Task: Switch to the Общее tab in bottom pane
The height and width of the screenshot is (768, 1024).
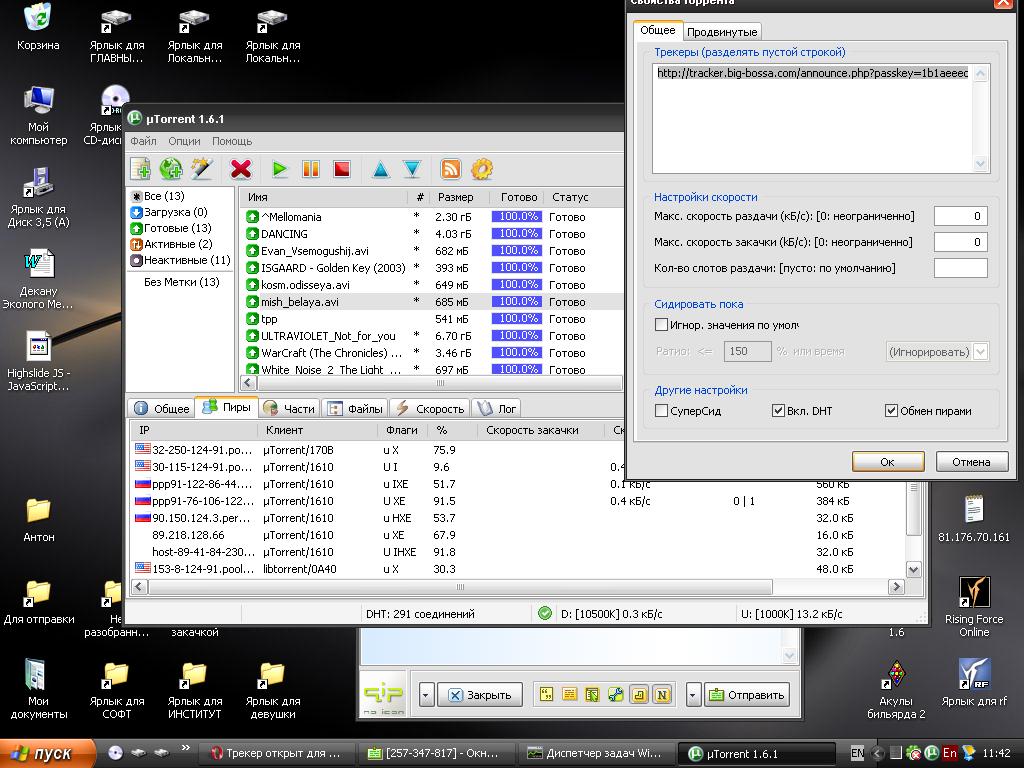Action: click(x=161, y=408)
